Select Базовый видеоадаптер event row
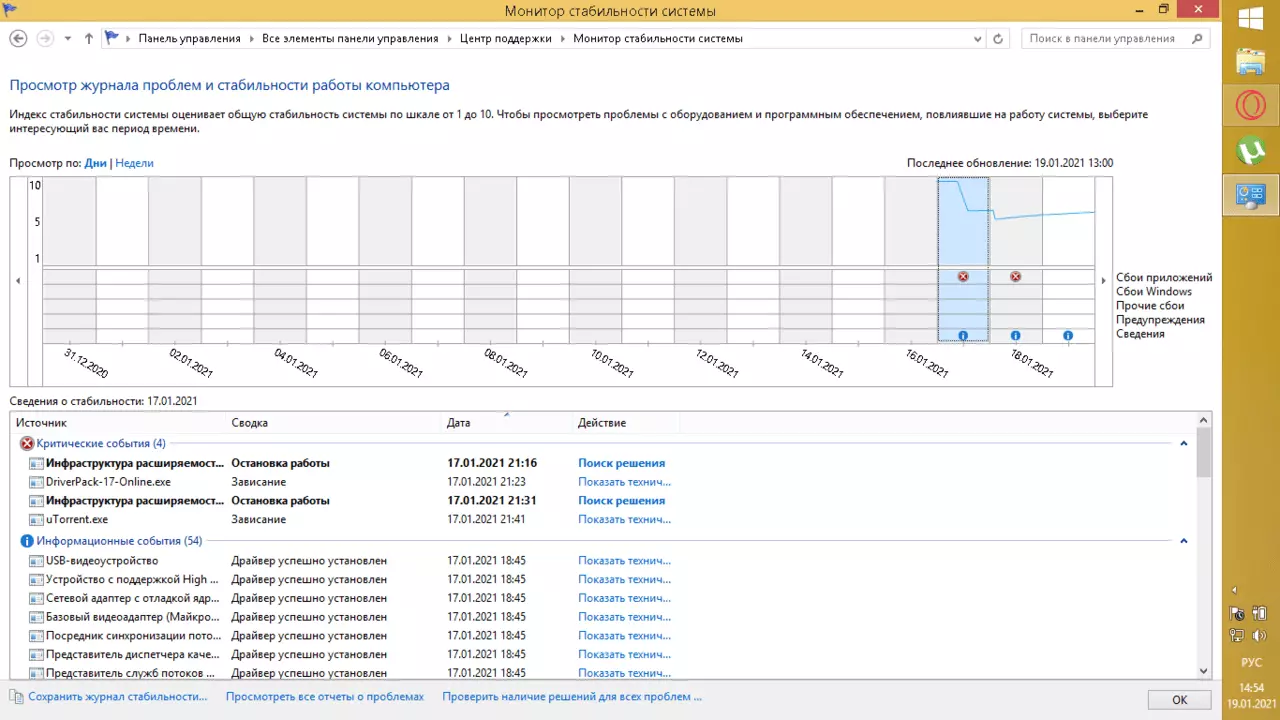This screenshot has width=1280, height=720. (603, 617)
